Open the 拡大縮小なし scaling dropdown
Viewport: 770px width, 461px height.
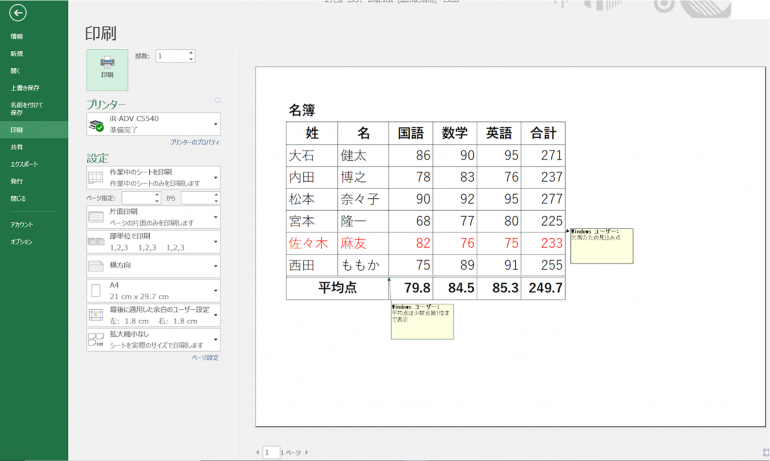pos(215,340)
